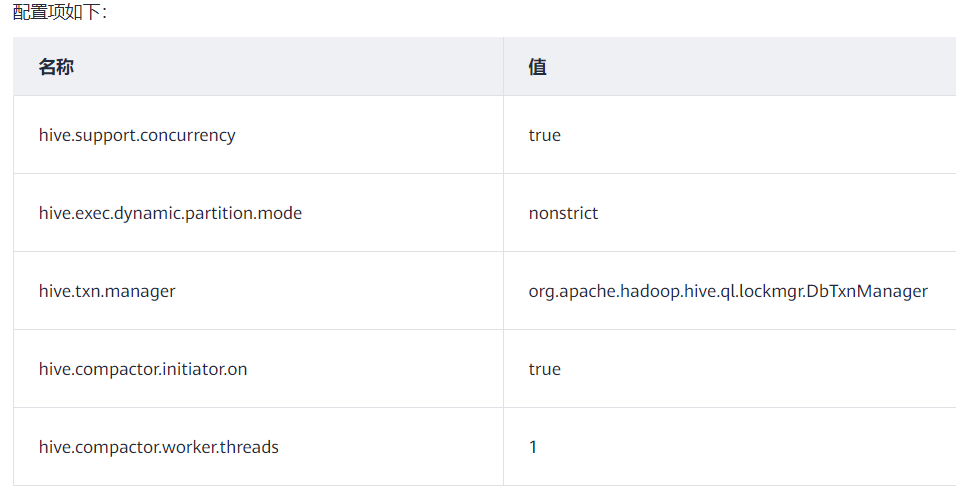Click the 值 column header
This screenshot has height=492, width=956.
[x=537, y=67]
